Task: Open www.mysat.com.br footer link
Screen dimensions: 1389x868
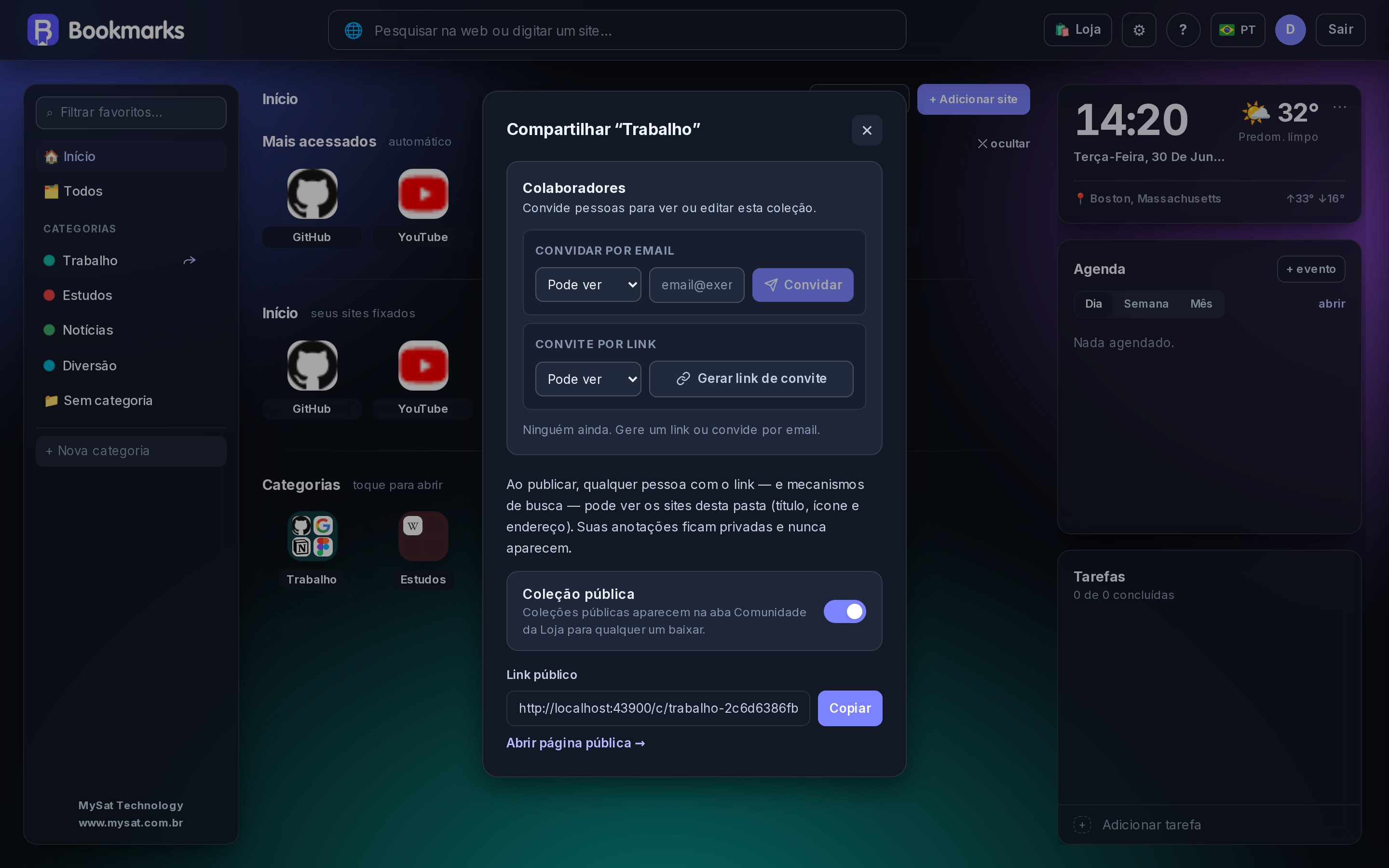Action: pos(131,823)
